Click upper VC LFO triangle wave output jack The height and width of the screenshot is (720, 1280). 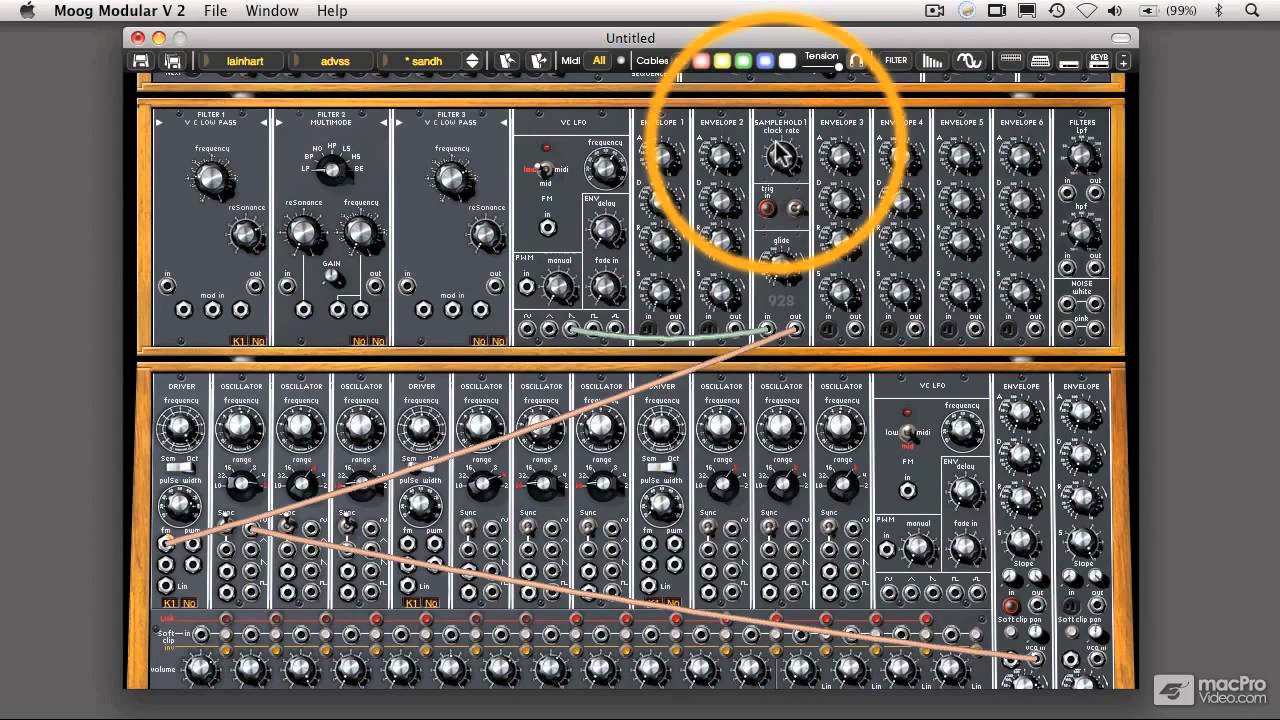coord(551,329)
